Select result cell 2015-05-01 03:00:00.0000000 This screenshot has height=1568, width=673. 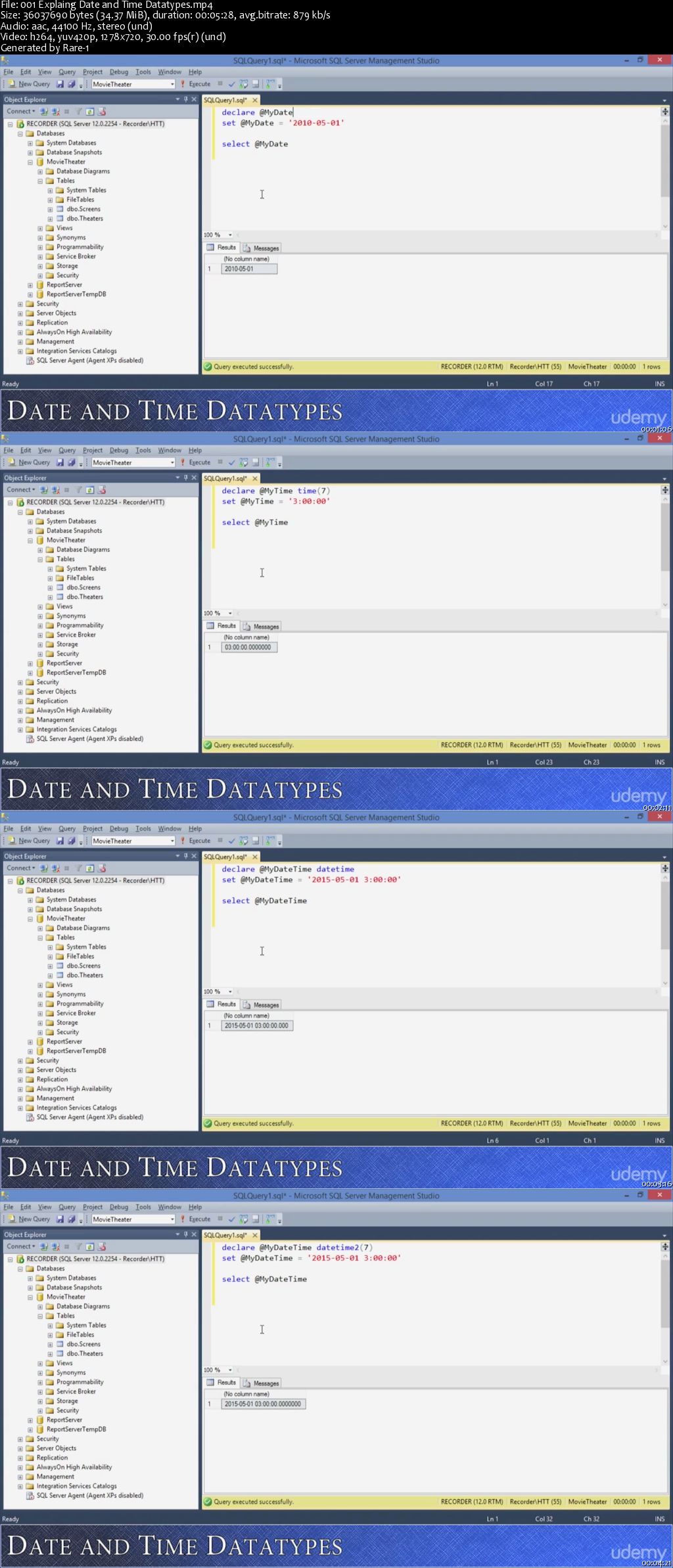pyautogui.click(x=263, y=1404)
